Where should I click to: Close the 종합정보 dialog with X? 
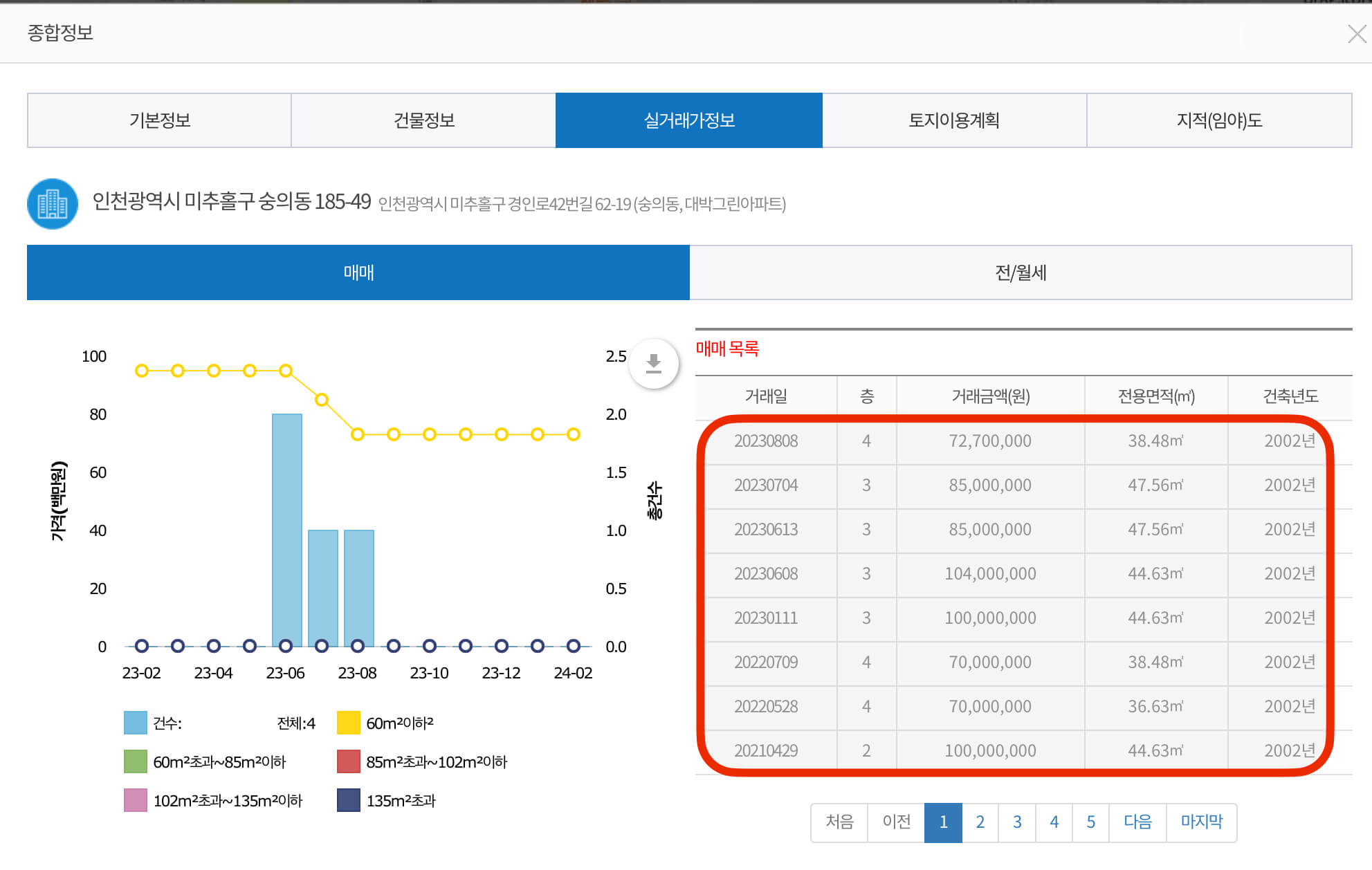[1356, 34]
